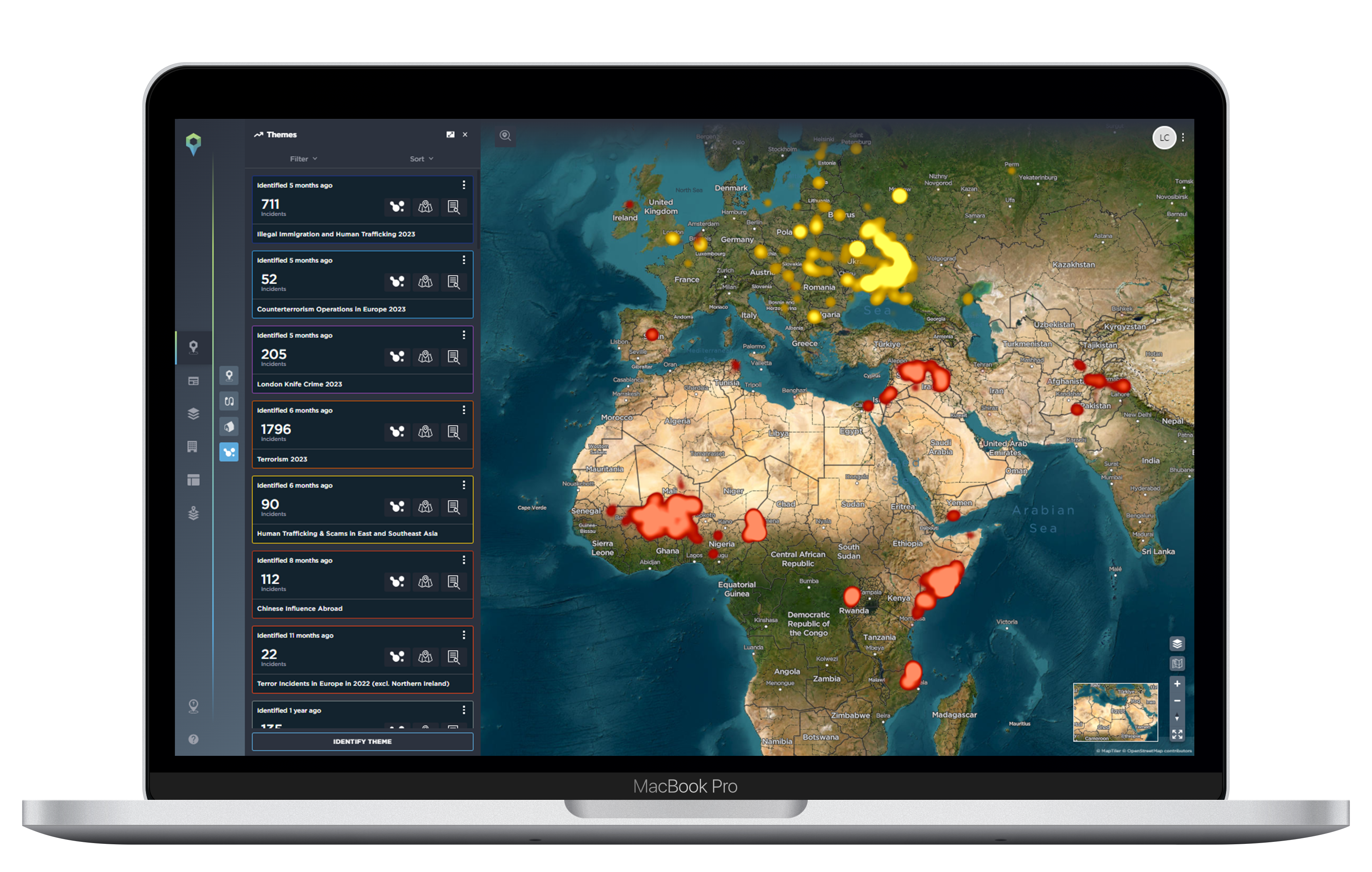Viewport: 1372px width, 872px height.
Task: Select 'Counterterrorism Operations in Europe 2023' title
Action: 331,309
